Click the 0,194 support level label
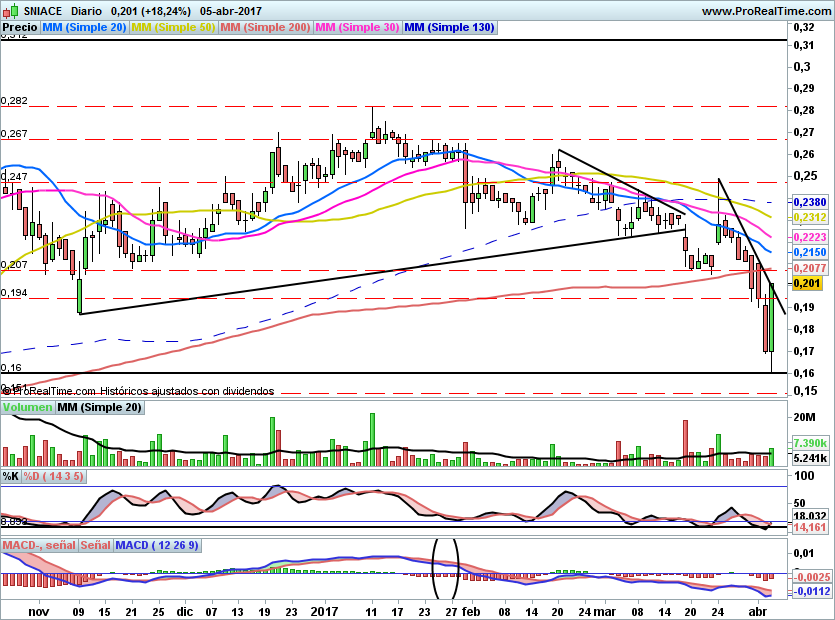Image resolution: width=835 pixels, height=620 pixels. click(x=14, y=292)
